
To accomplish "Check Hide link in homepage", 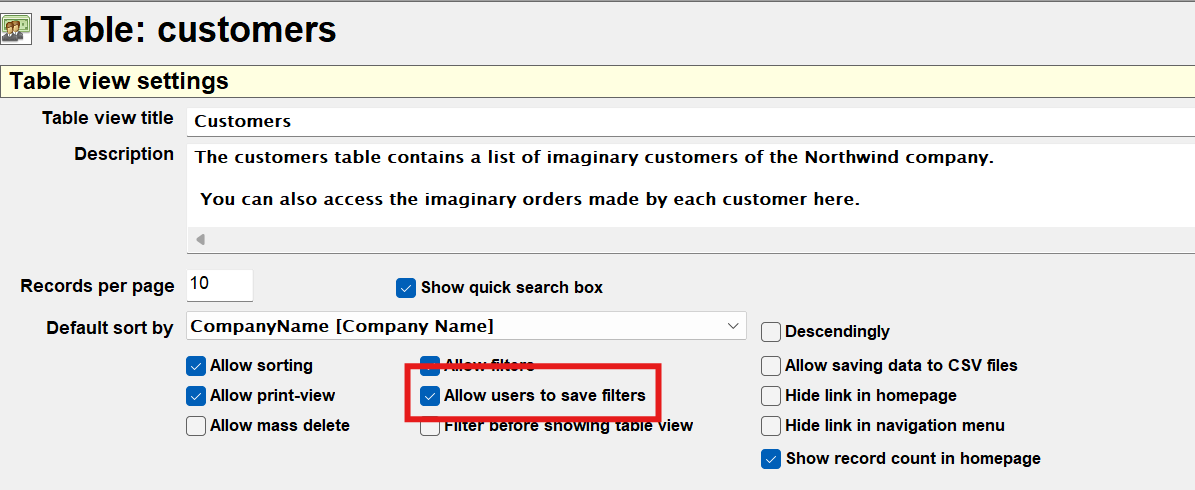I will click(x=771, y=396).
